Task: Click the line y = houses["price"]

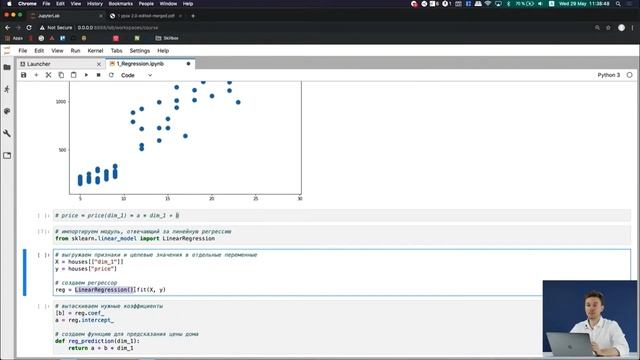Action: [x=86, y=269]
